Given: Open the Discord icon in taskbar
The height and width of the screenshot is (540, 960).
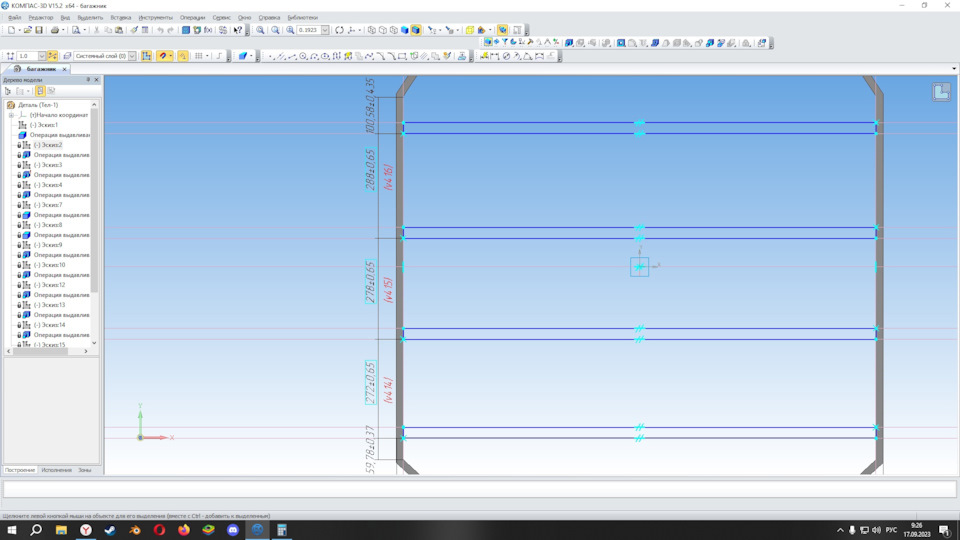Looking at the screenshot, I should 233,530.
